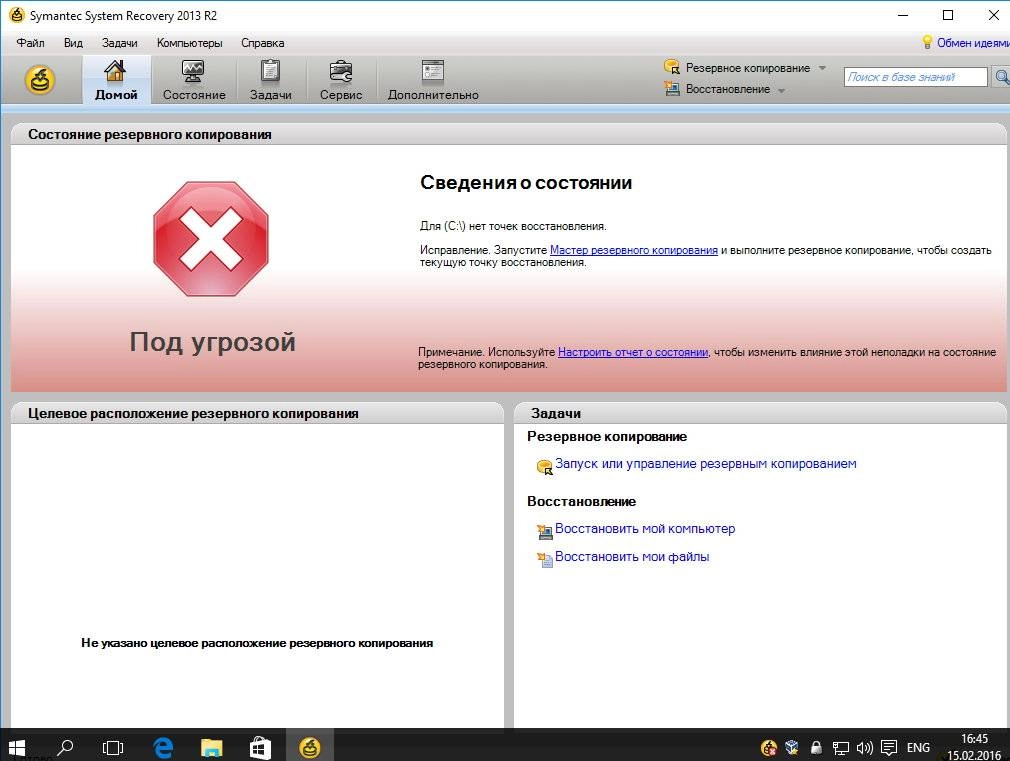Open the Состояние status view
Viewport: 1010px width, 761px height.
click(194, 79)
